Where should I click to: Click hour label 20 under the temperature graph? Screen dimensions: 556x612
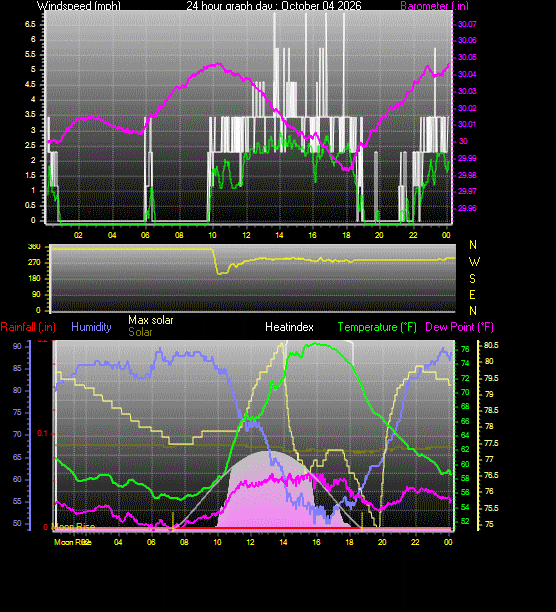(382, 542)
